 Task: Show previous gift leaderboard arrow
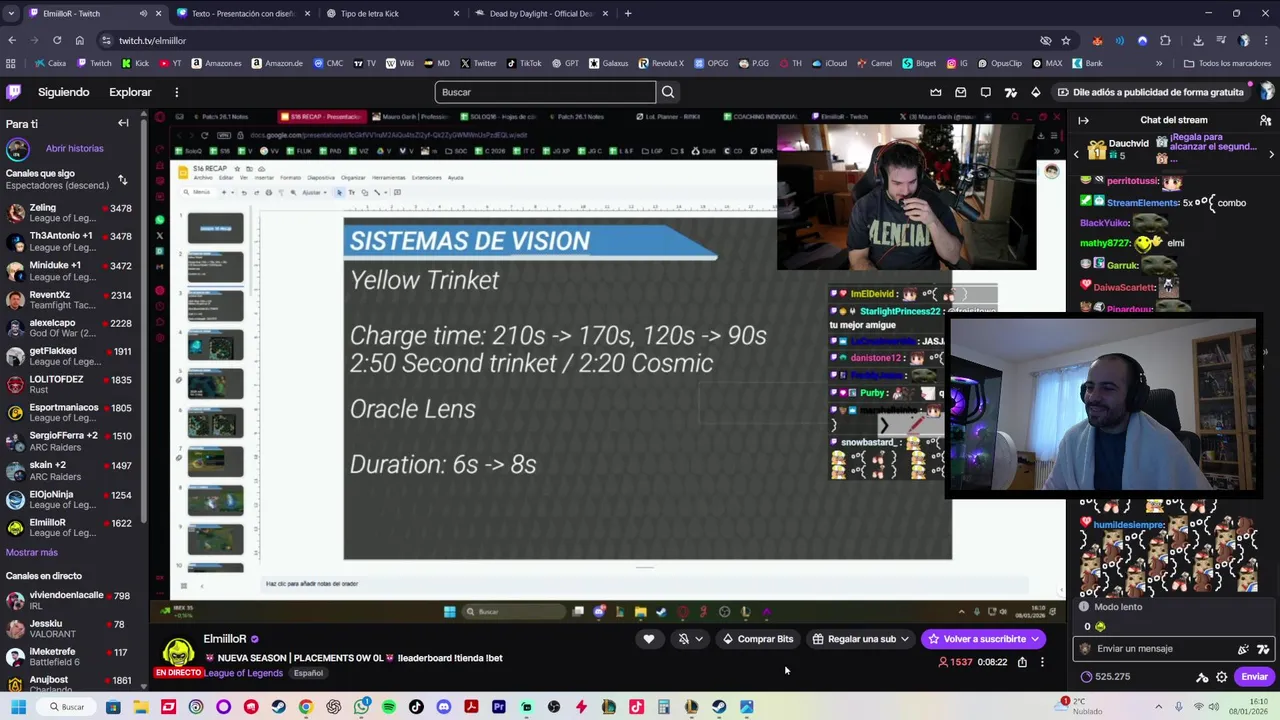click(x=1077, y=154)
